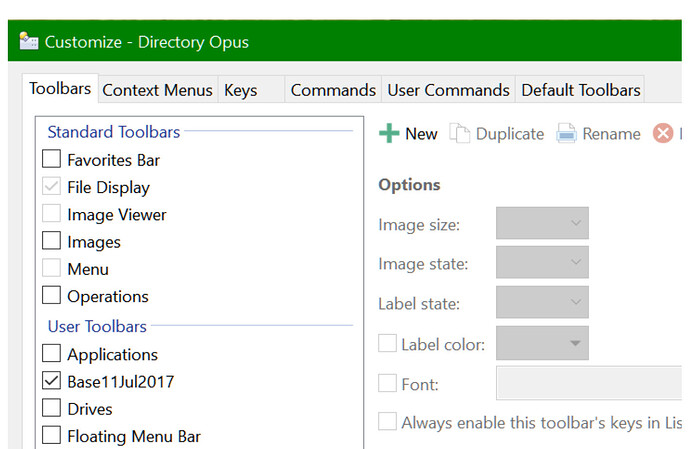
Task: Switch to the Toolbars tab
Action: coord(60,88)
